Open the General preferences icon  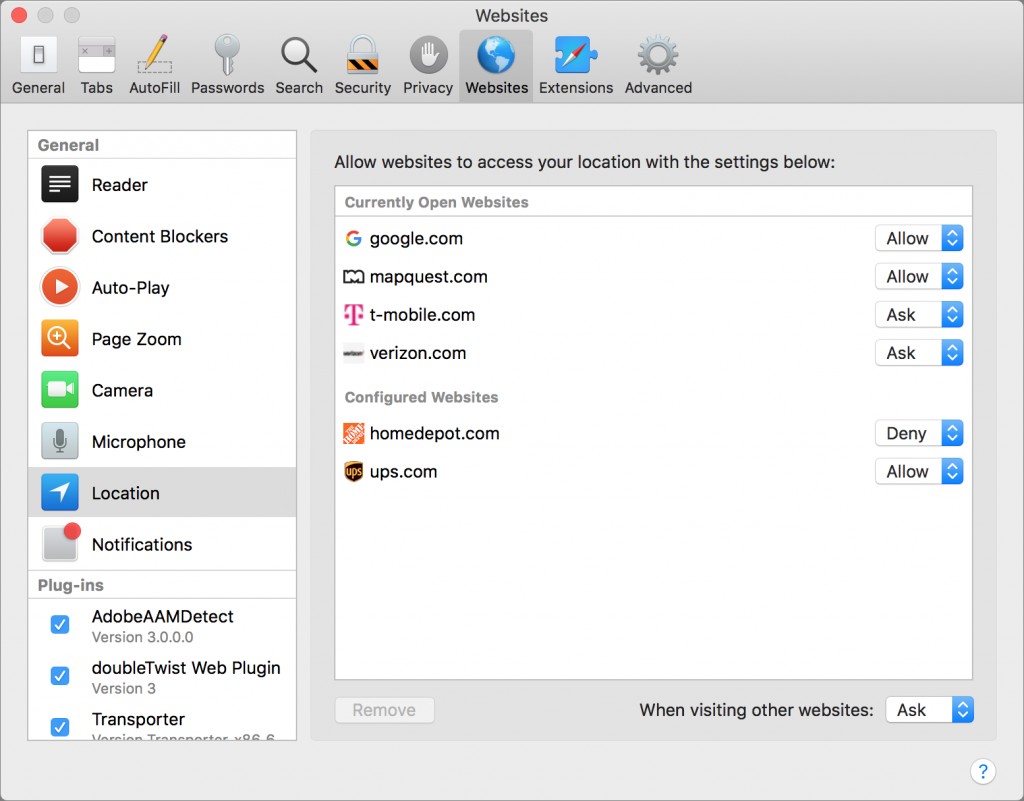tap(39, 54)
